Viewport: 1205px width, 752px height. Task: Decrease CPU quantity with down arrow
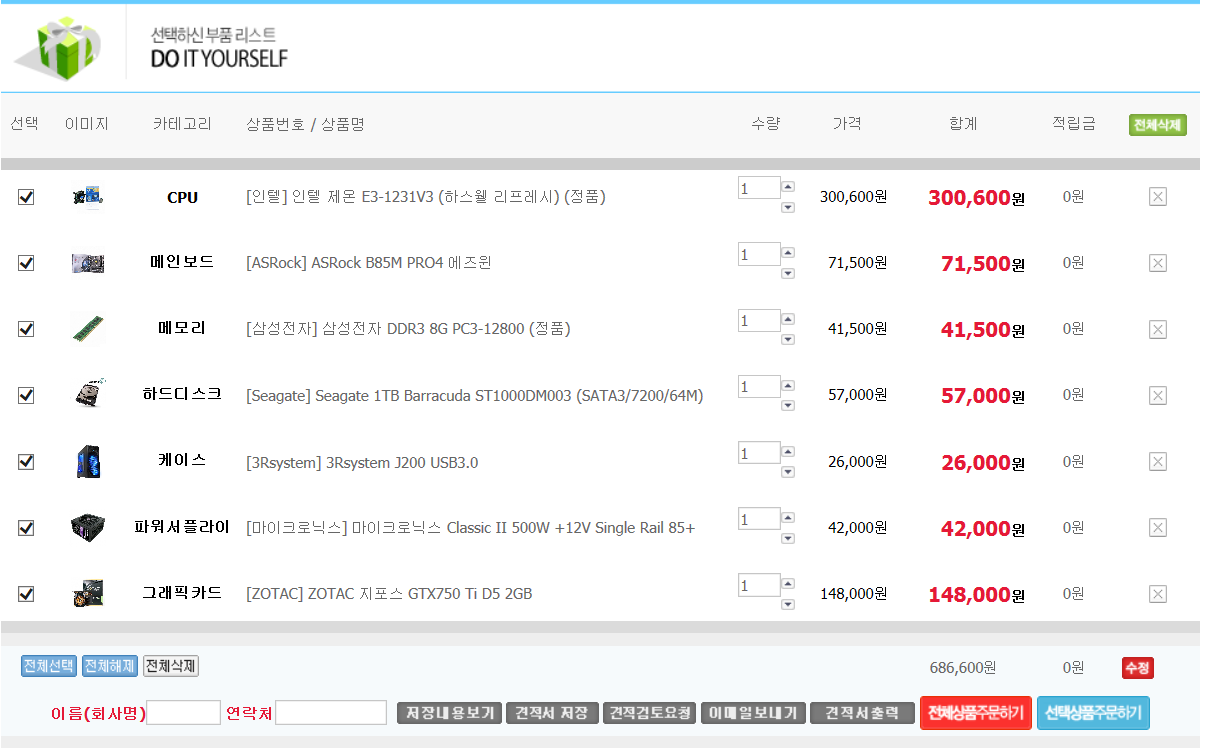[x=788, y=207]
